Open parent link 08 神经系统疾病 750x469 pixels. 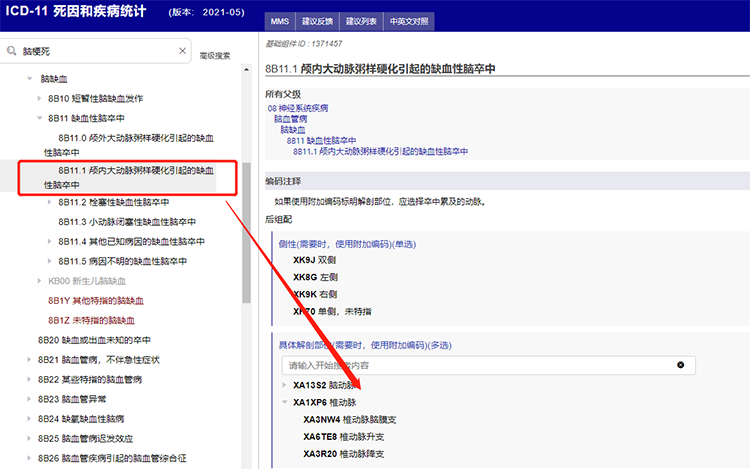click(298, 108)
